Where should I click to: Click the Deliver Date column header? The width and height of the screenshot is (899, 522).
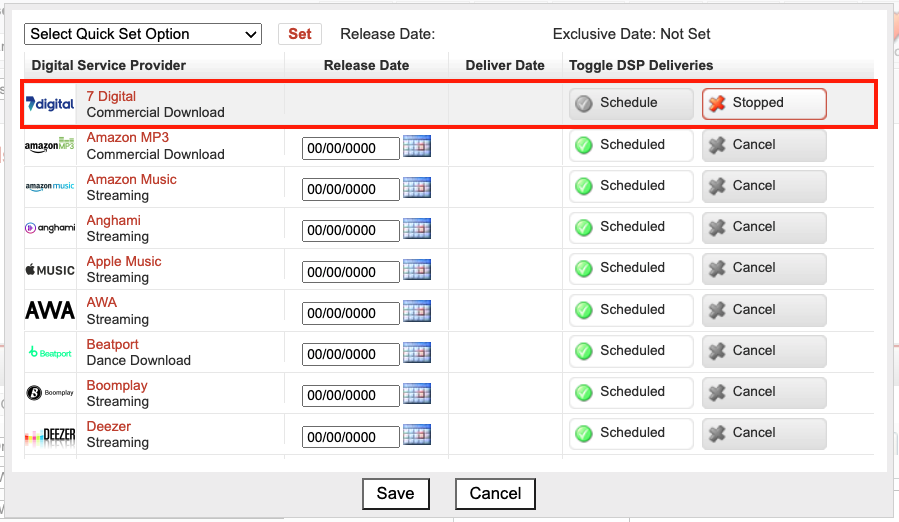[x=505, y=65]
